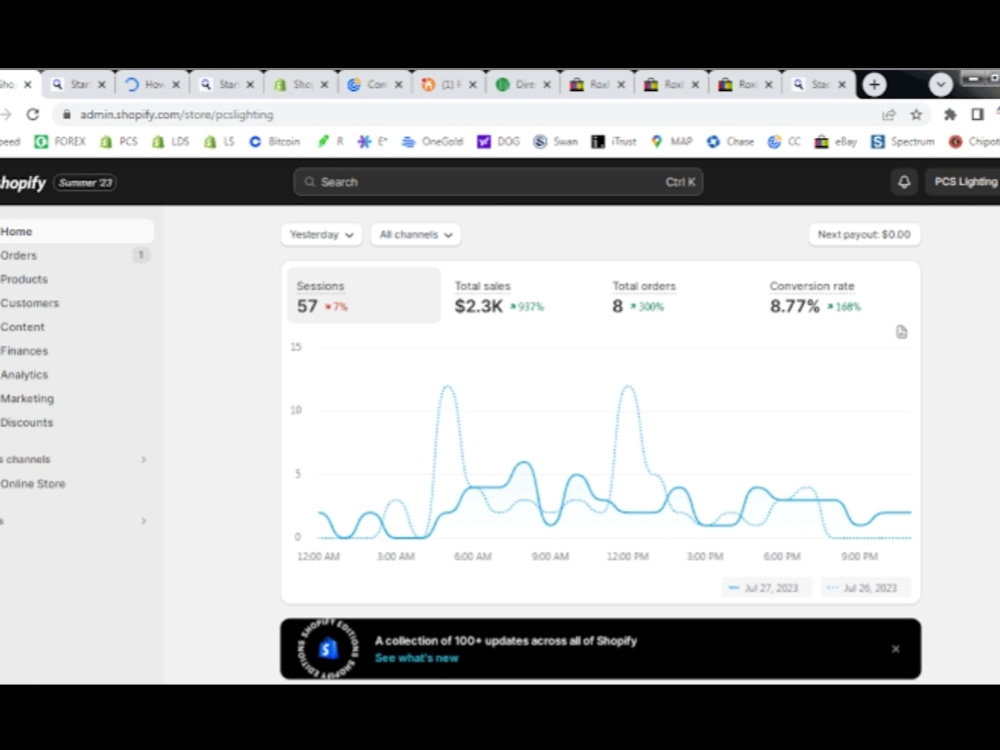
Task: Click the site lock icon in address bar
Action: (66, 115)
